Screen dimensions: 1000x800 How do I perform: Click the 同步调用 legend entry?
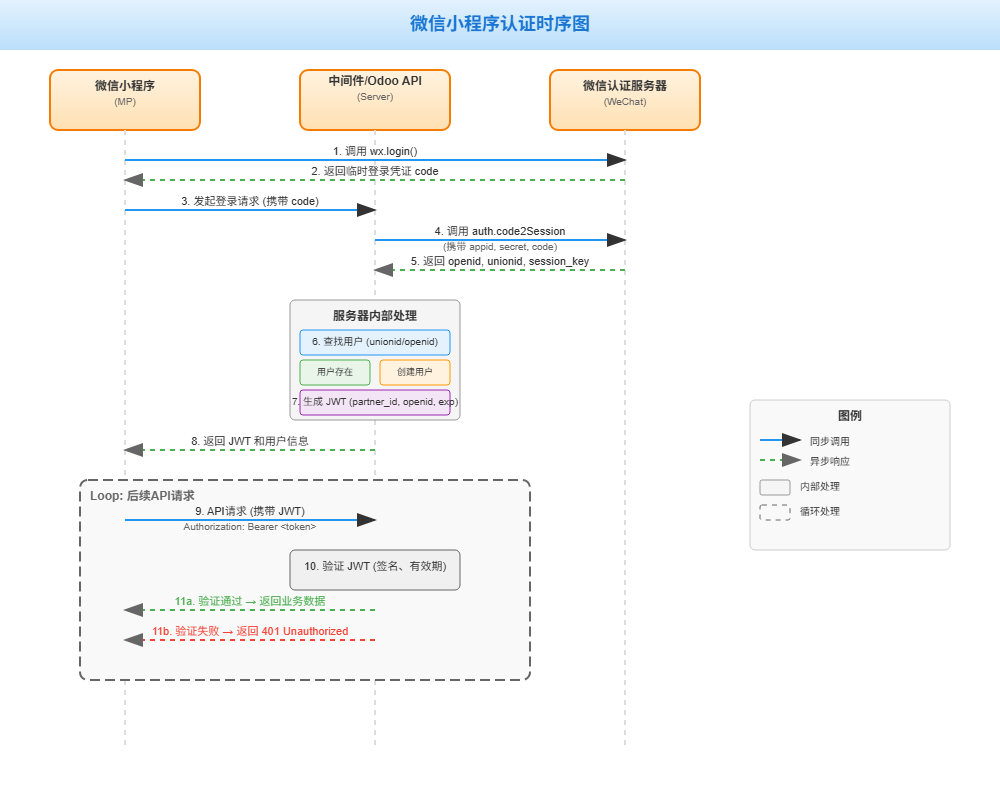coord(830,441)
